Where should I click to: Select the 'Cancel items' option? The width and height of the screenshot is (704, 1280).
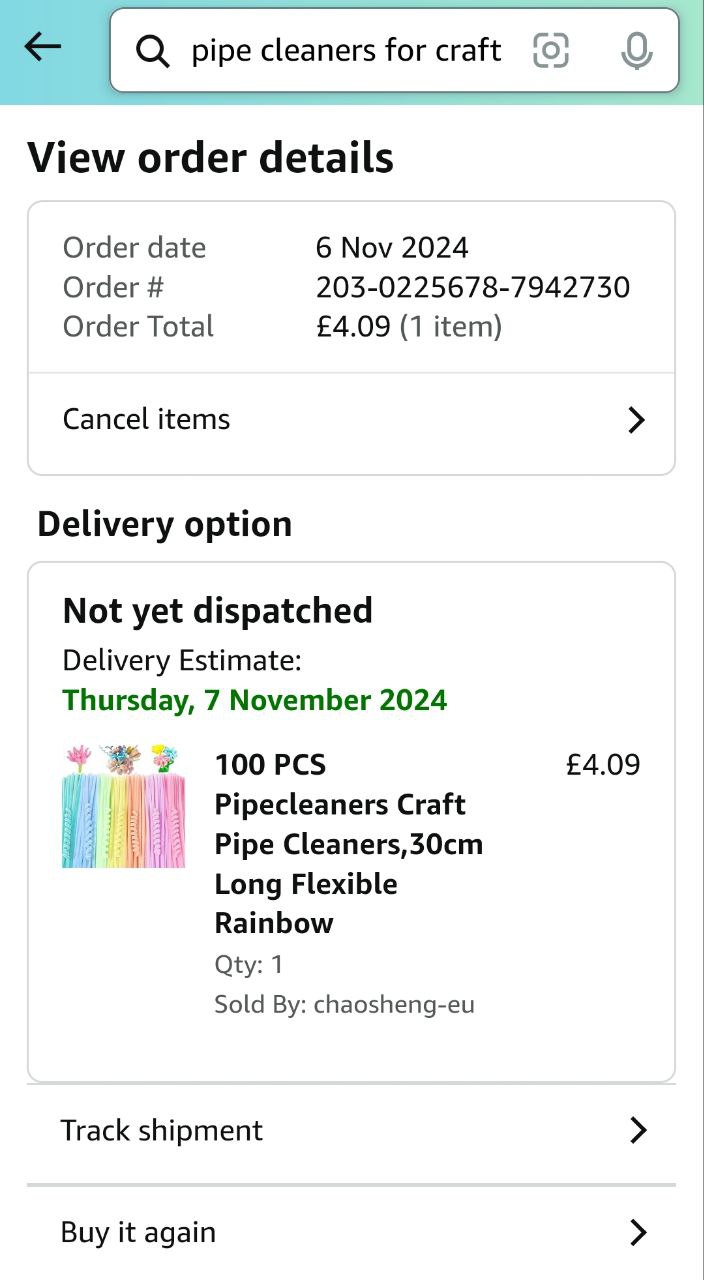tap(147, 419)
